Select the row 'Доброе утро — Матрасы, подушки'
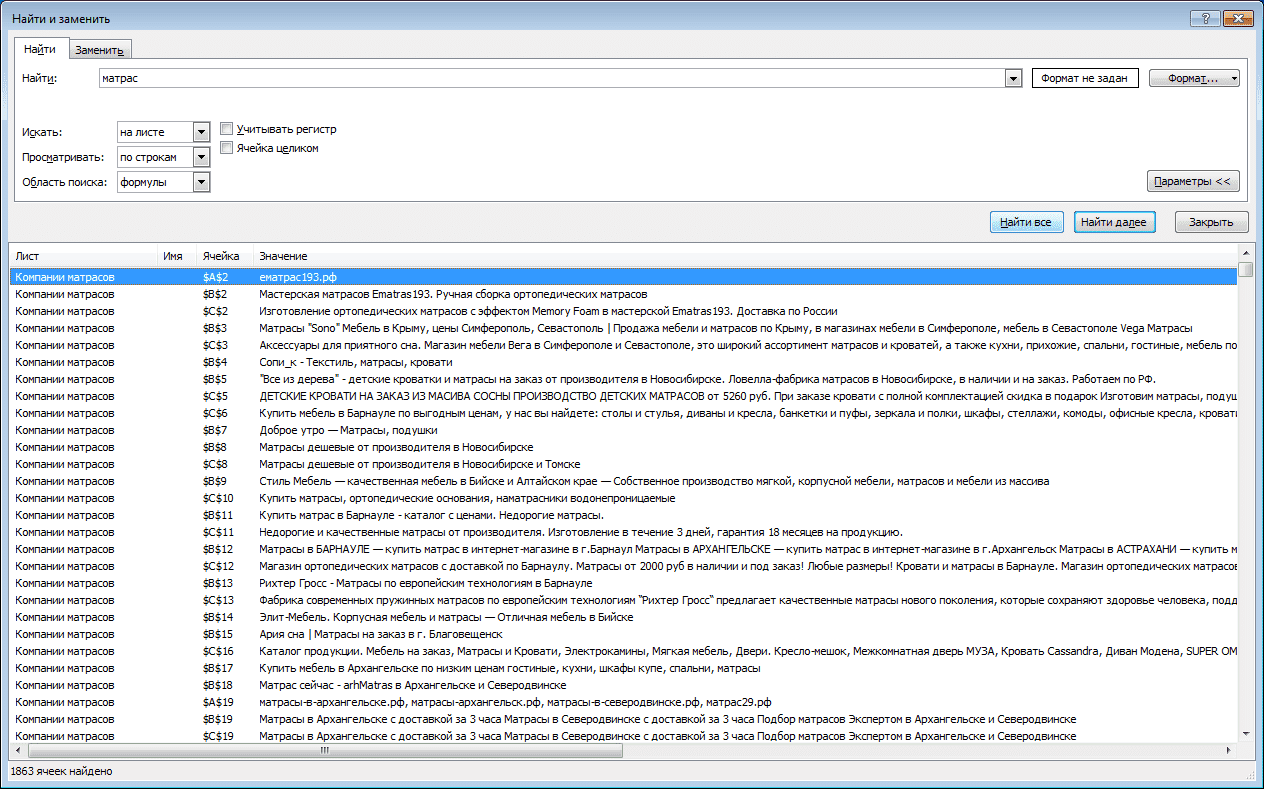The image size is (1264, 789). coord(623,430)
